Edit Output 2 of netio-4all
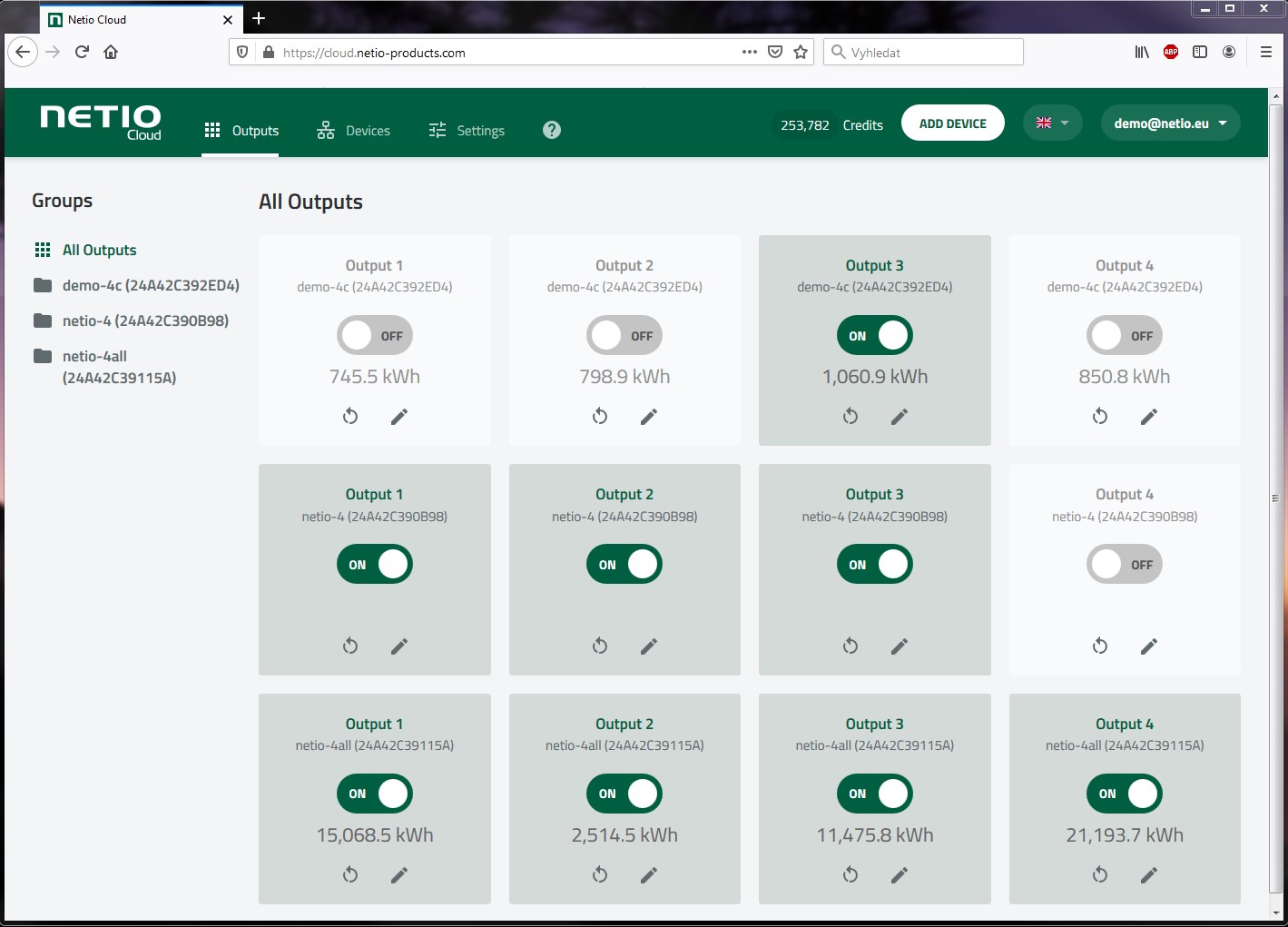The height and width of the screenshot is (927, 1288). coord(649,875)
